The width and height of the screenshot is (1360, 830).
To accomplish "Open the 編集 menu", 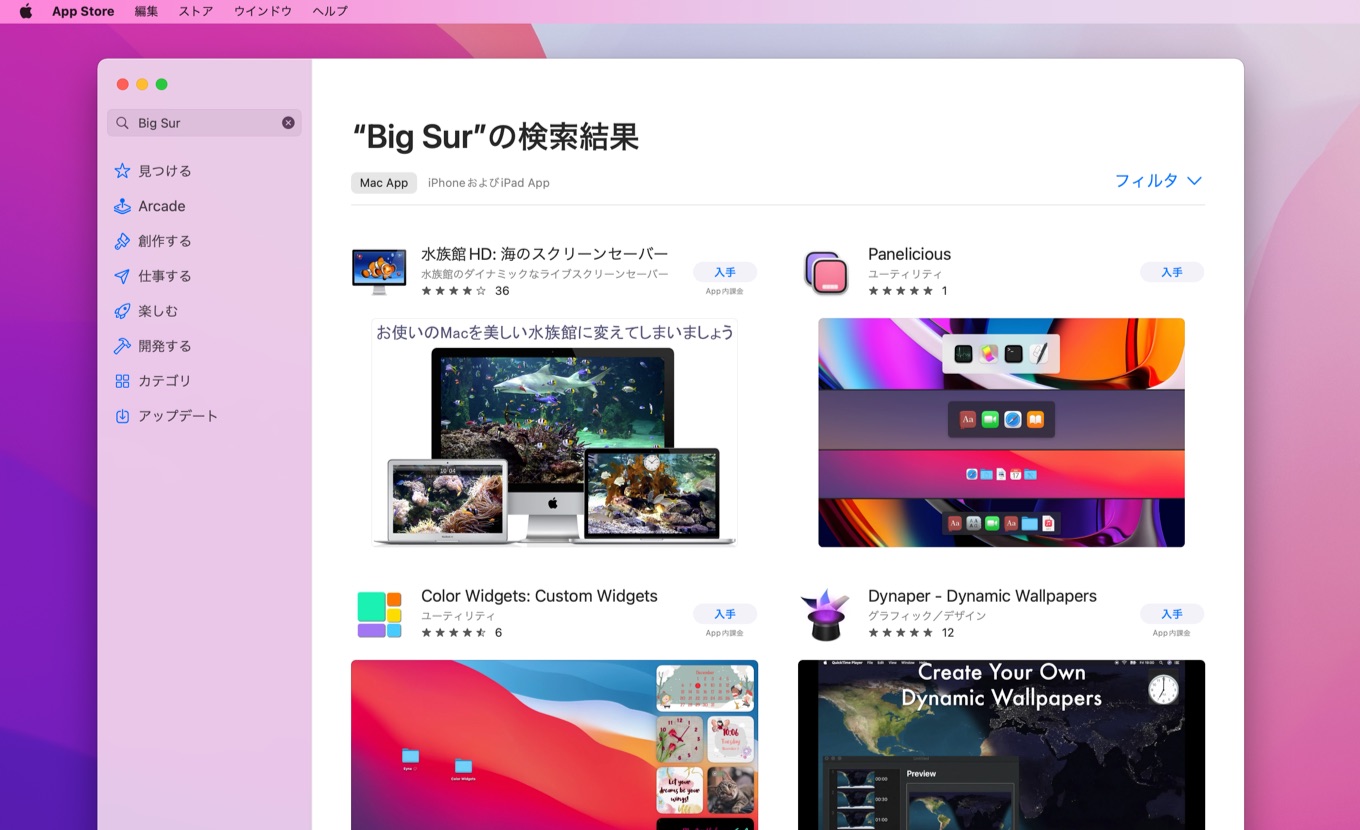I will [x=146, y=11].
